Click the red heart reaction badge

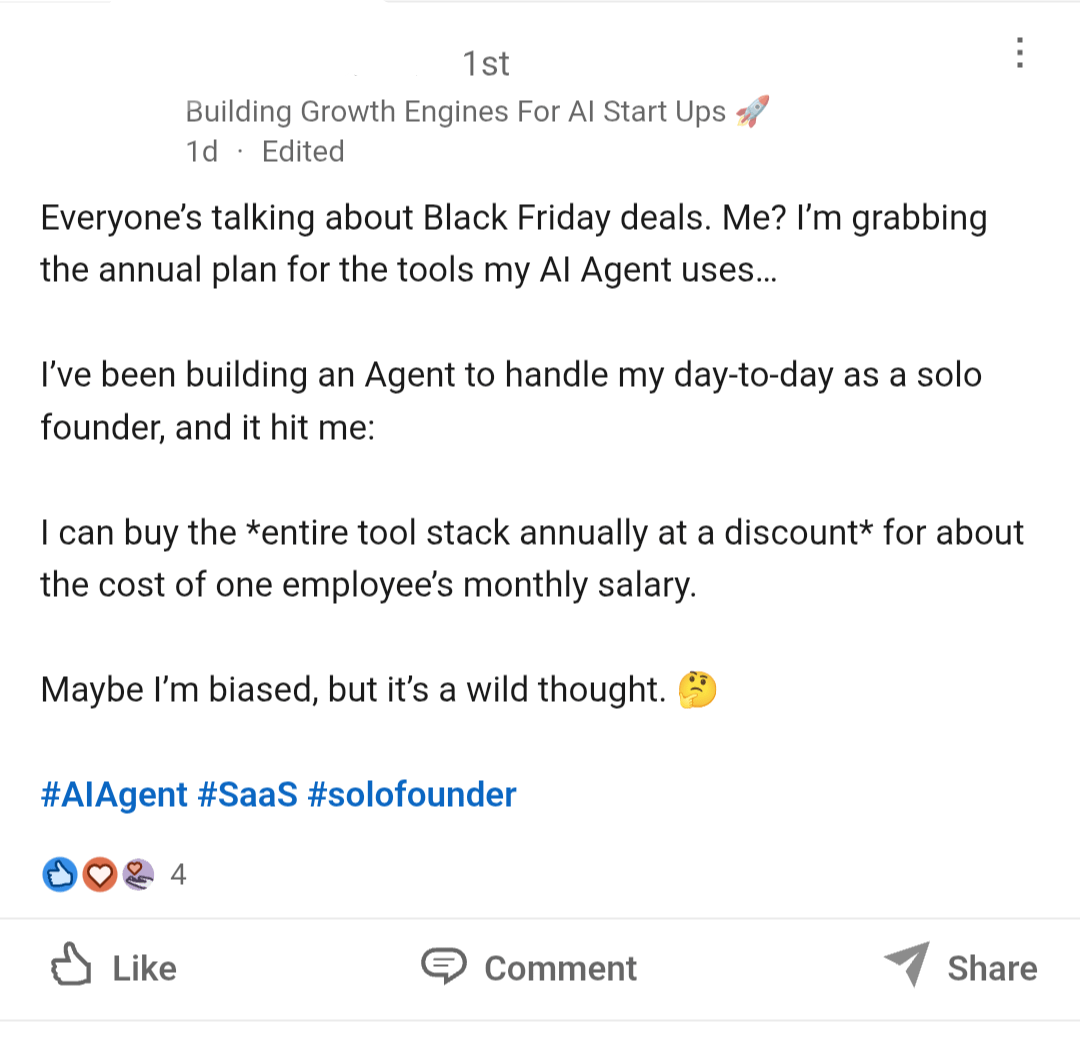[99, 876]
